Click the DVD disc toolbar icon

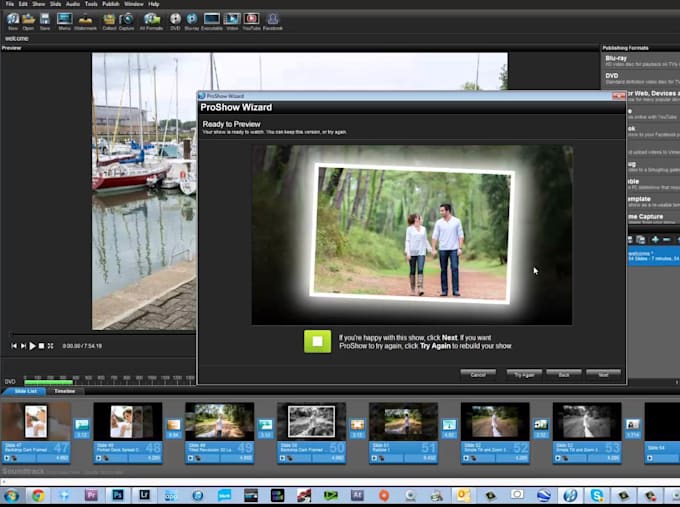click(175, 21)
